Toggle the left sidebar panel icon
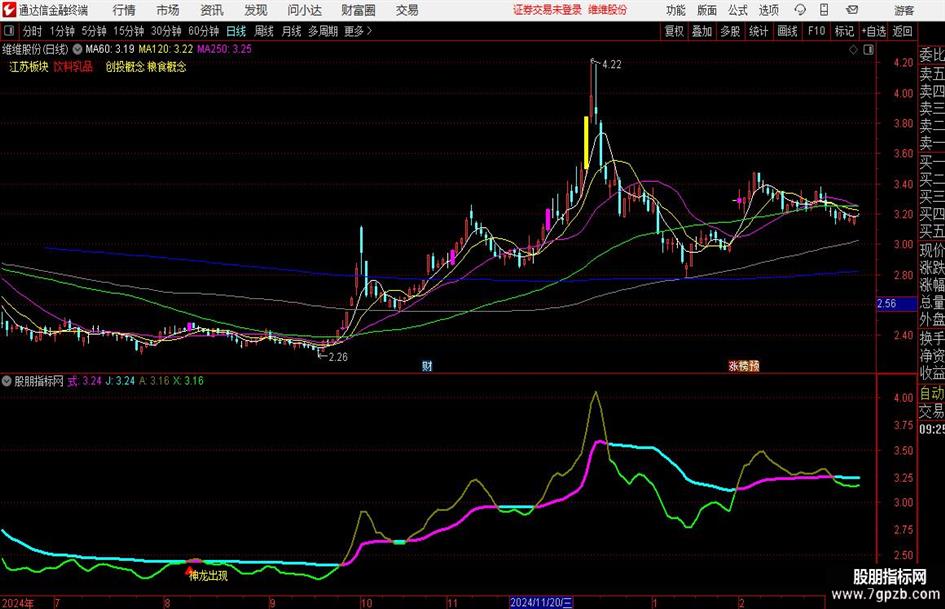This screenshot has height=609, width=945. click(9, 31)
